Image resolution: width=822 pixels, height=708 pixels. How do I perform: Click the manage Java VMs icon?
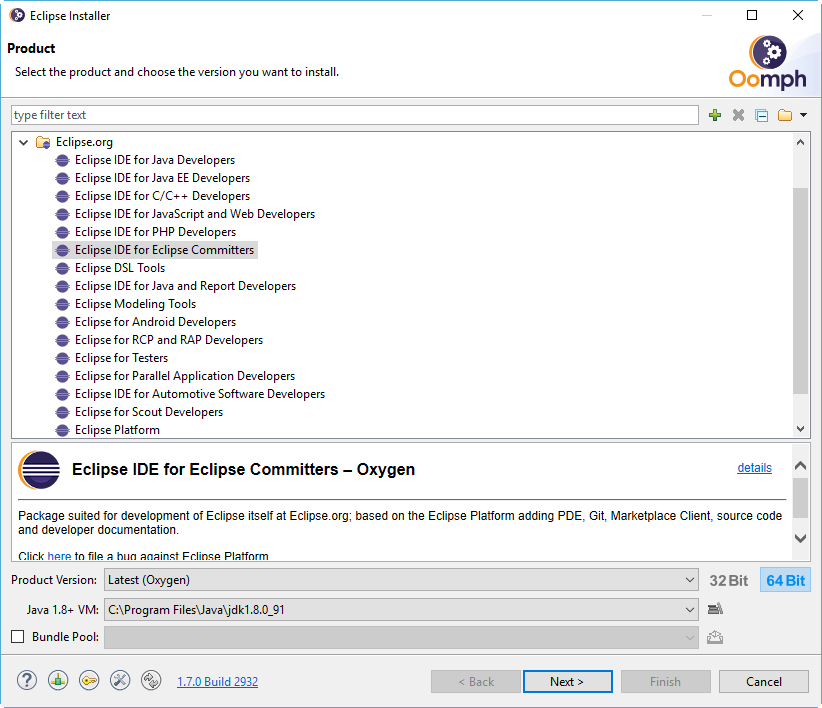(715, 608)
